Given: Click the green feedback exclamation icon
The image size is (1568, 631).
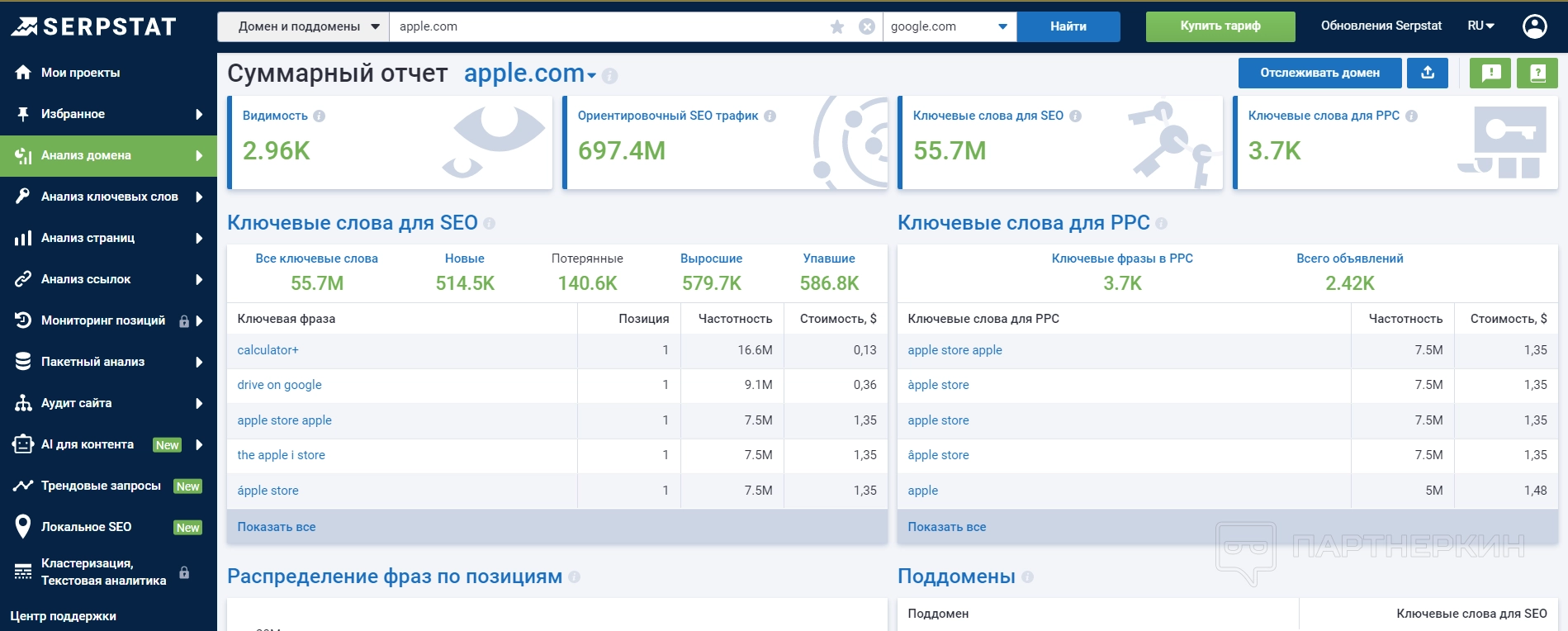Looking at the screenshot, I should coord(1490,73).
